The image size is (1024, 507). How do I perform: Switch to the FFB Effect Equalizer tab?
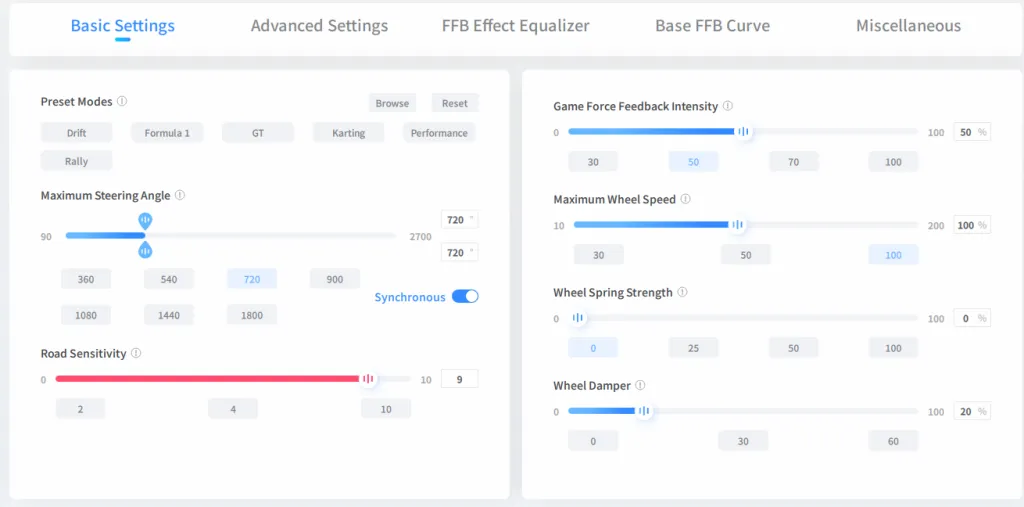(515, 26)
